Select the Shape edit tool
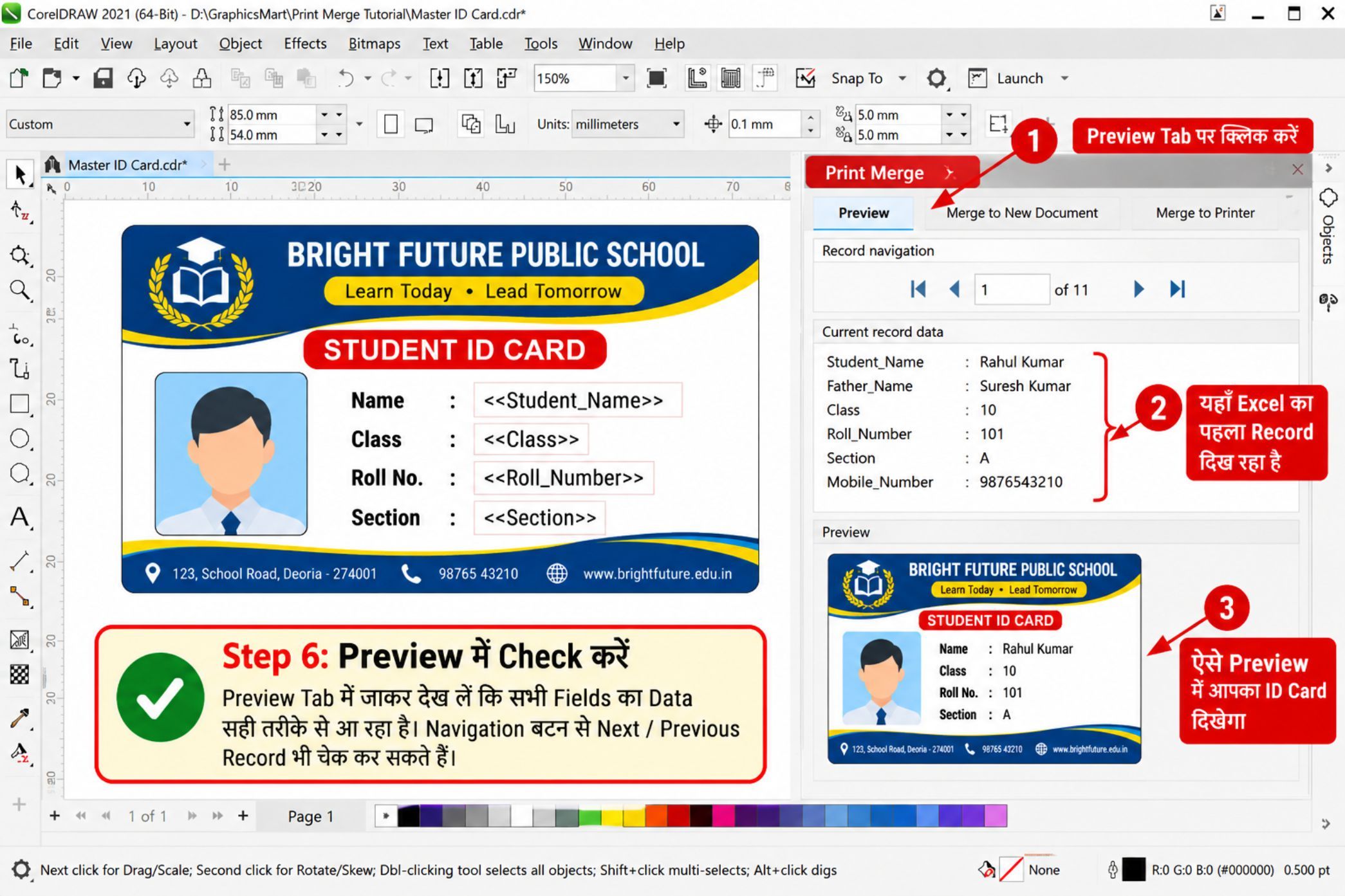Image resolution: width=1345 pixels, height=896 pixels. pyautogui.click(x=20, y=211)
